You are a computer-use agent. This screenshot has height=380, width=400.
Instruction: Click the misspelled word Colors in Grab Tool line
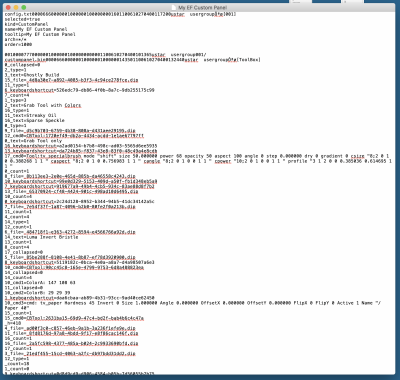(x=73, y=105)
